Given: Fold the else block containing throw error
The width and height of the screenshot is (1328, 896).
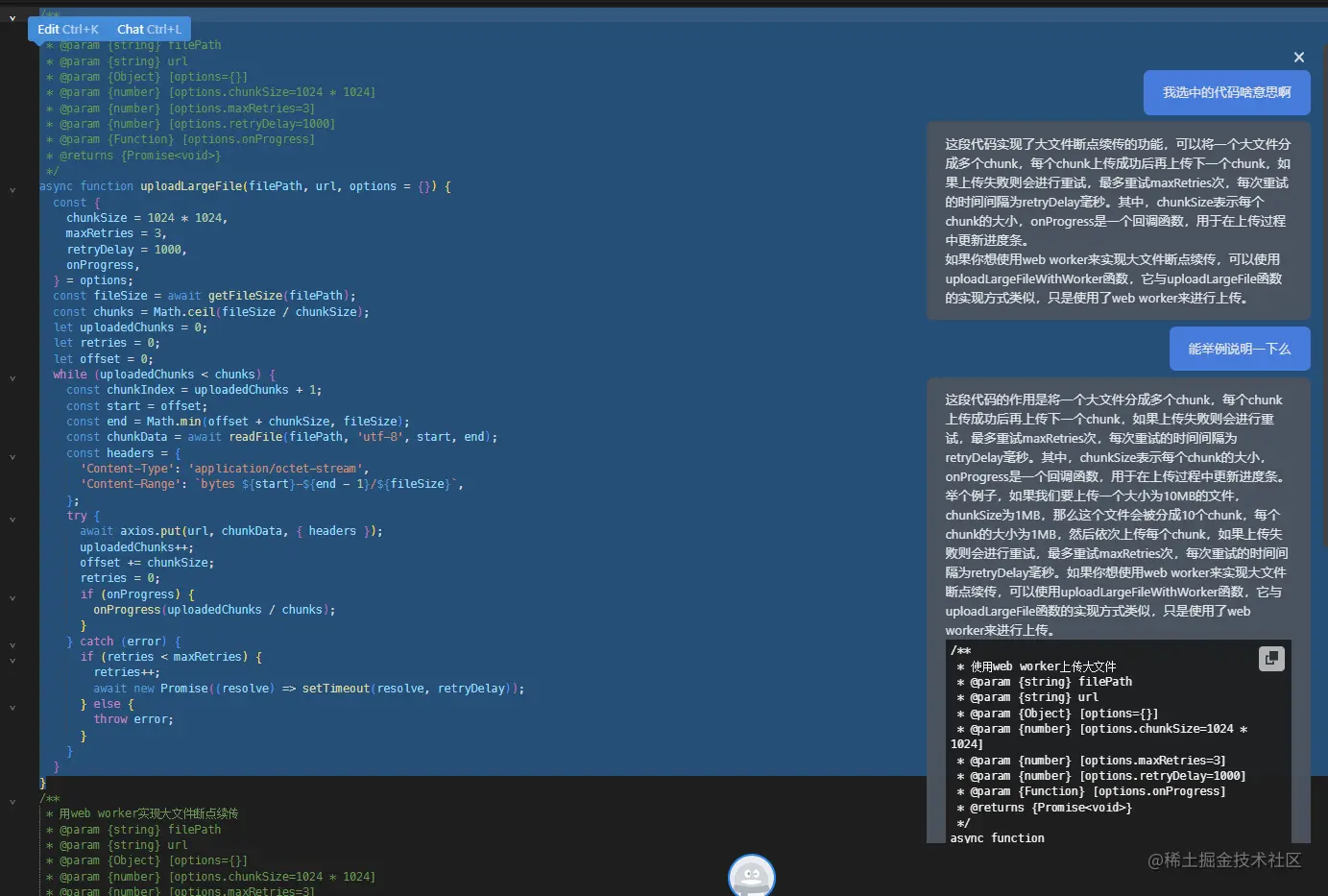Looking at the screenshot, I should 12,708.
